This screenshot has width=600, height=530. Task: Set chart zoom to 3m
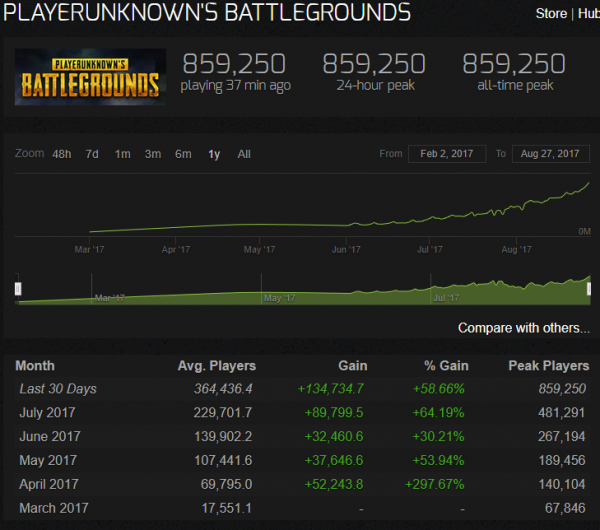pos(153,154)
